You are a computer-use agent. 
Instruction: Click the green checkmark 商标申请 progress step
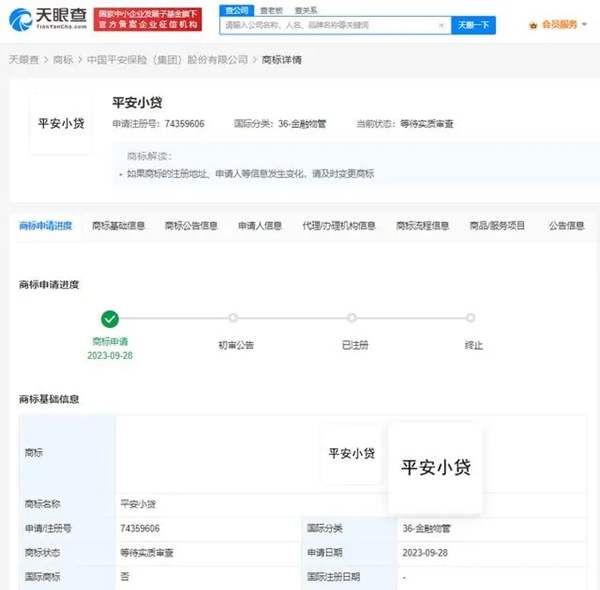110,319
